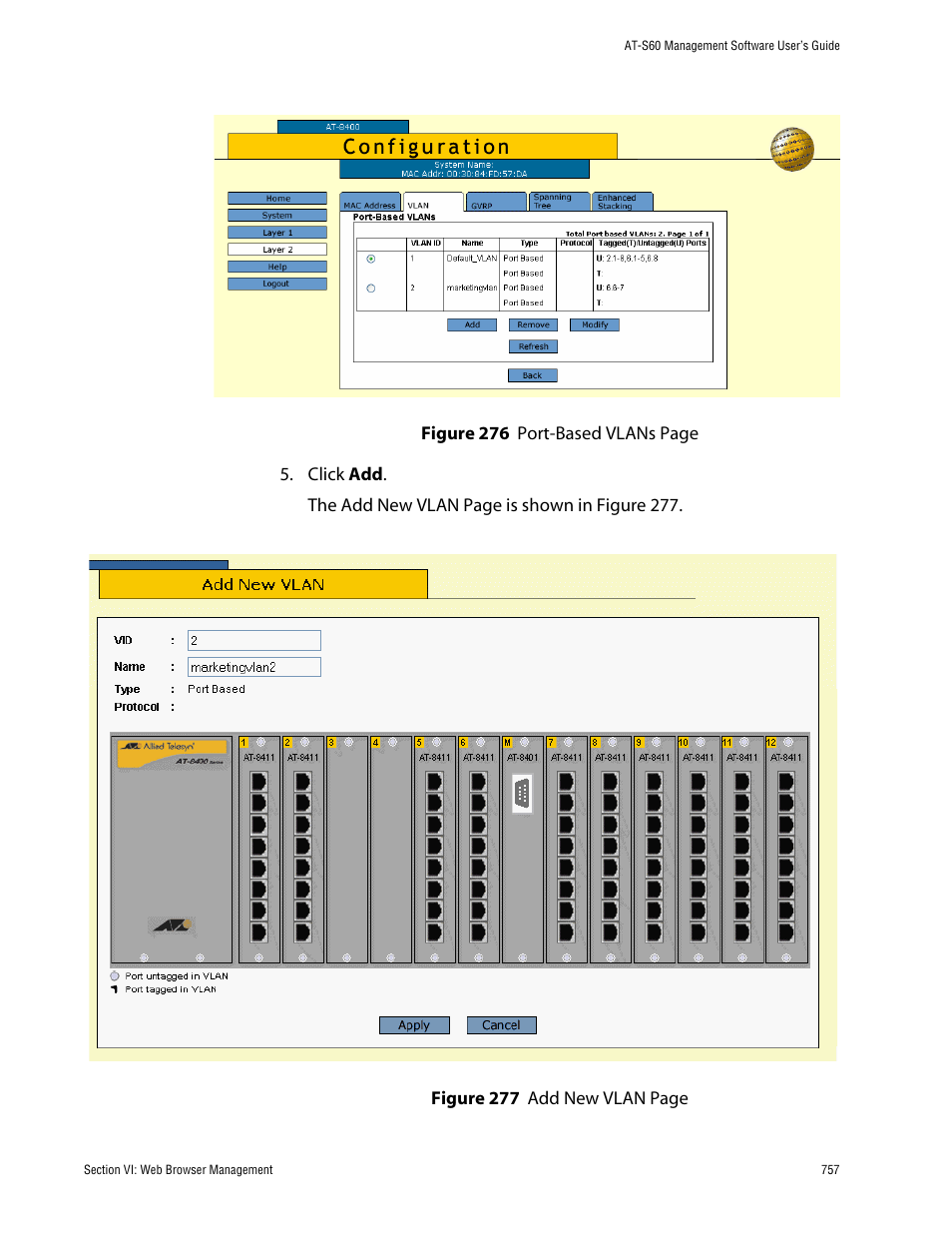Click the Add button in VLAN table
Viewport: 952px width, 1233px height.
click(x=472, y=324)
